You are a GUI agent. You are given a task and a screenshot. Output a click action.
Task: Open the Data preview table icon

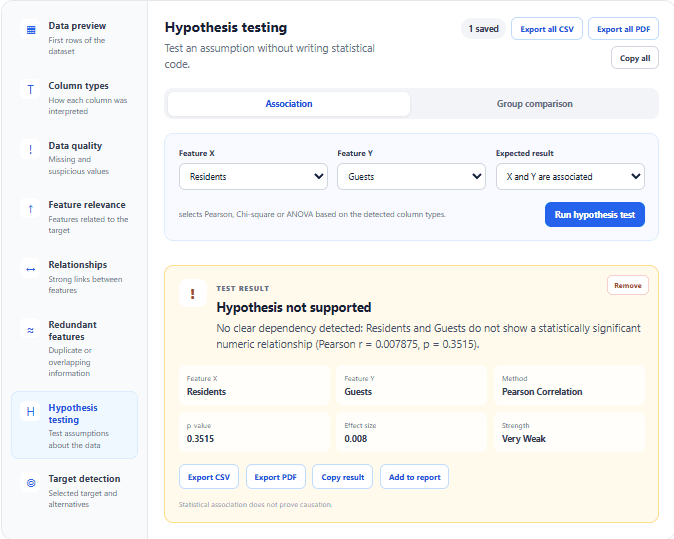click(x=31, y=30)
